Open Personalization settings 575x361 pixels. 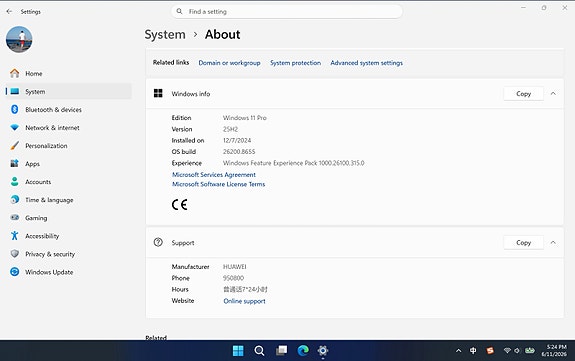point(69,146)
